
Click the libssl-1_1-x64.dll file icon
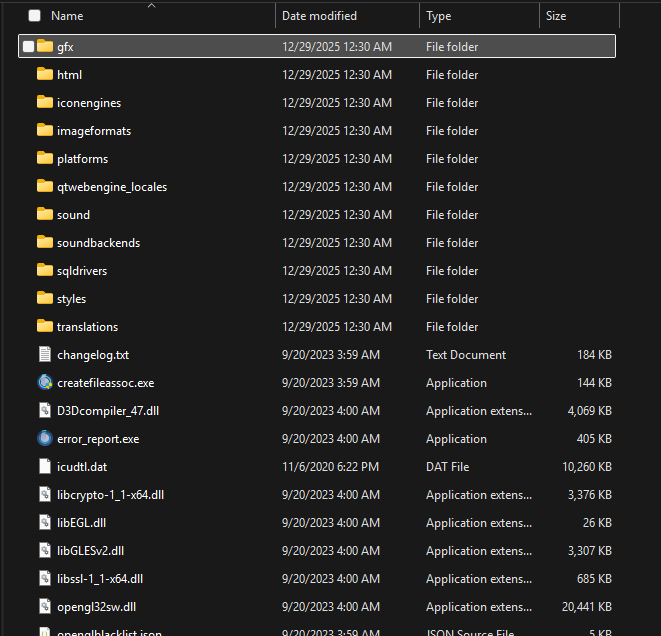tap(45, 579)
